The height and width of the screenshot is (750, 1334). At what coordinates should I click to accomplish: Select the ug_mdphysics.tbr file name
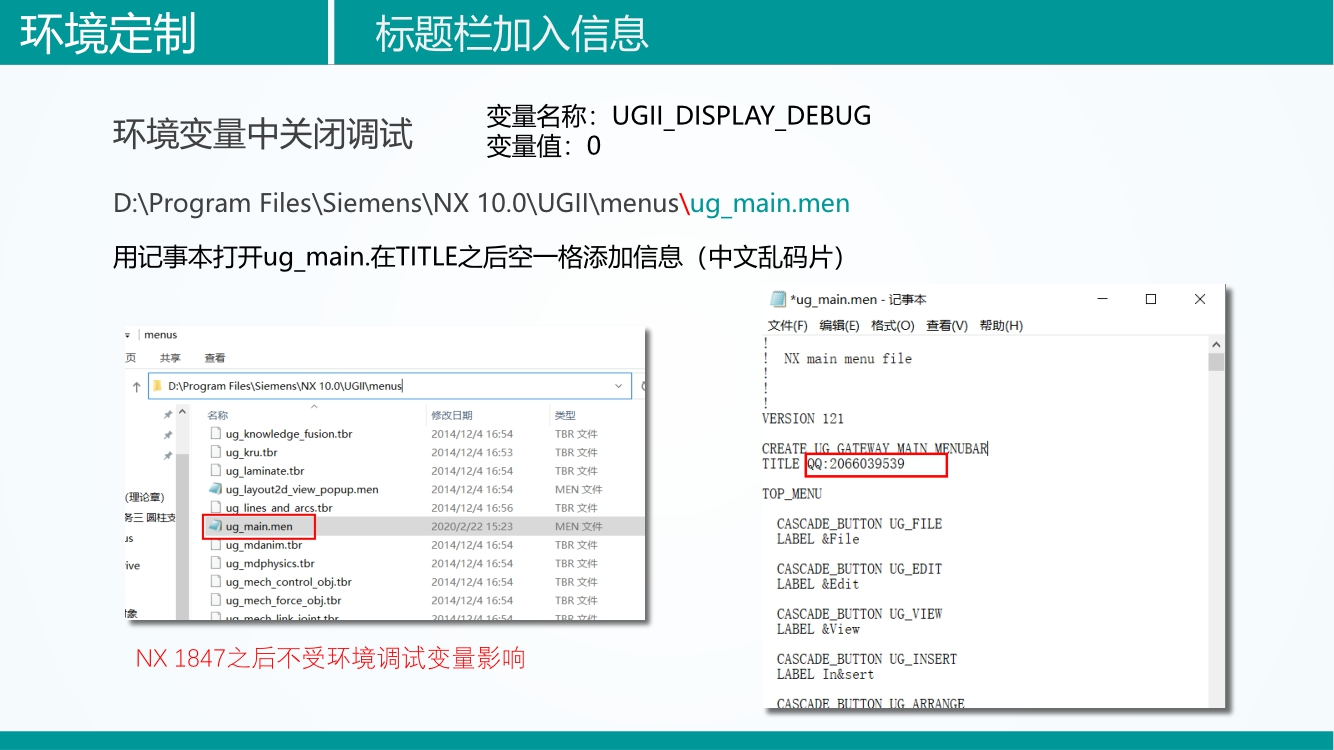pos(270,563)
